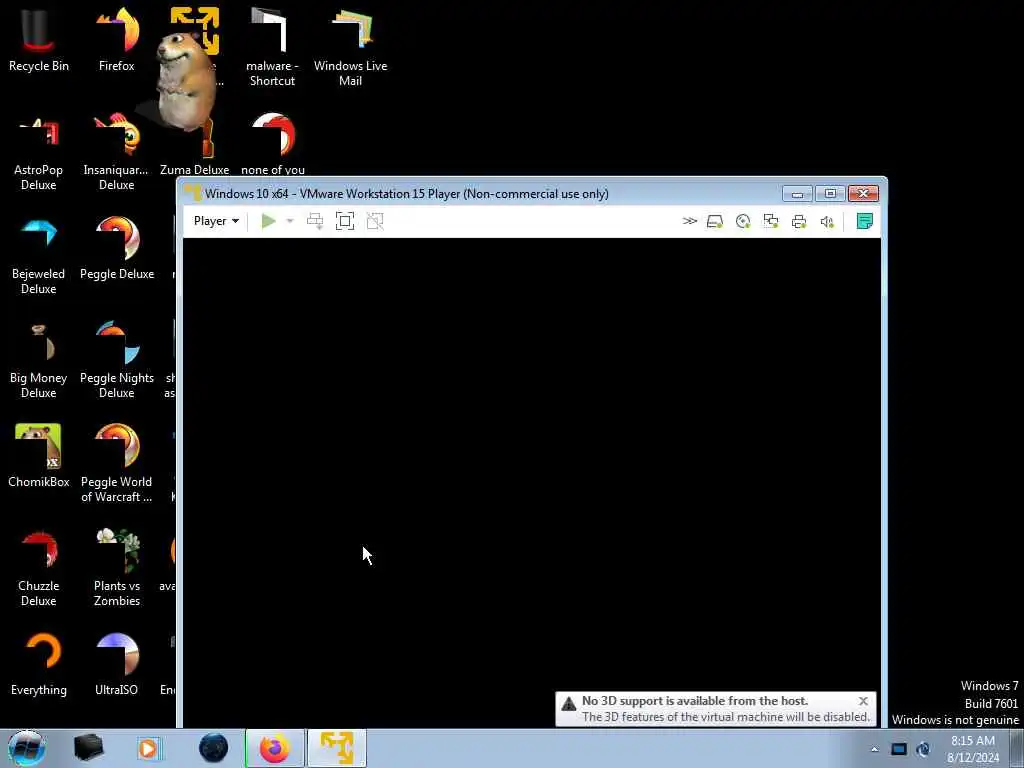Select Chuzzle Deluxe desktop icon

[39, 568]
